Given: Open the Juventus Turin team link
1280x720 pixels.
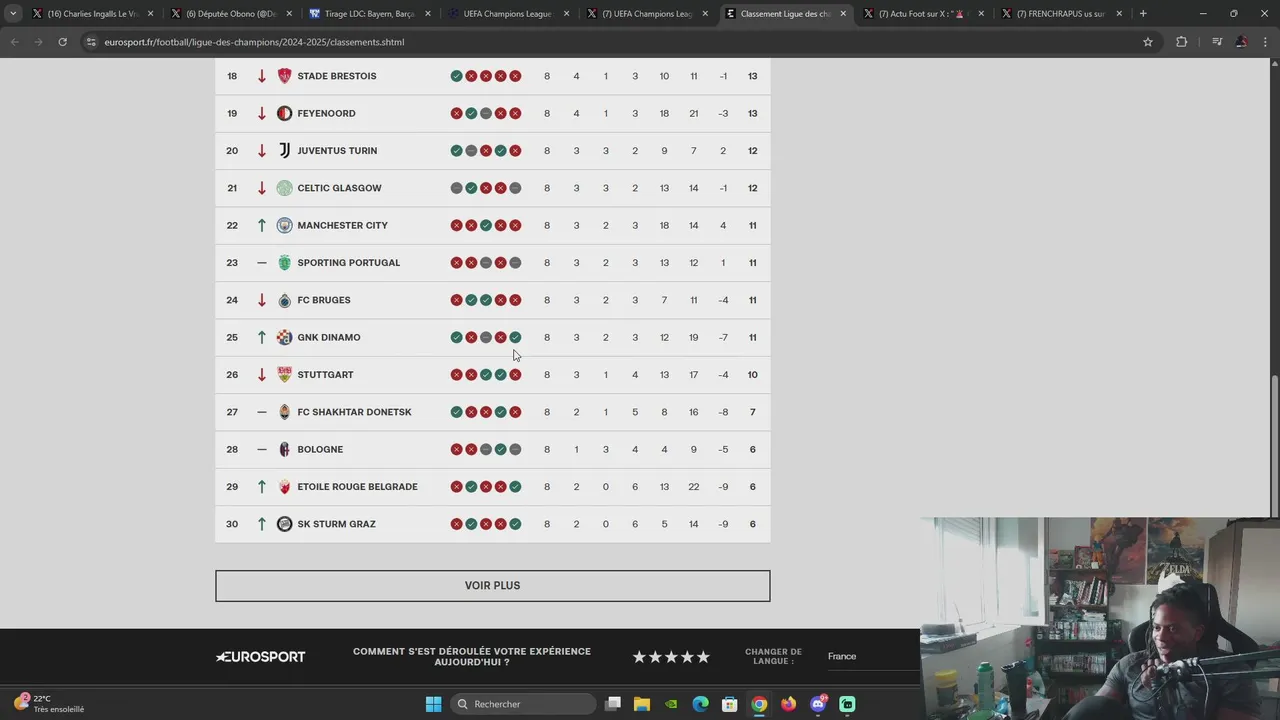Looking at the screenshot, I should point(337,151).
